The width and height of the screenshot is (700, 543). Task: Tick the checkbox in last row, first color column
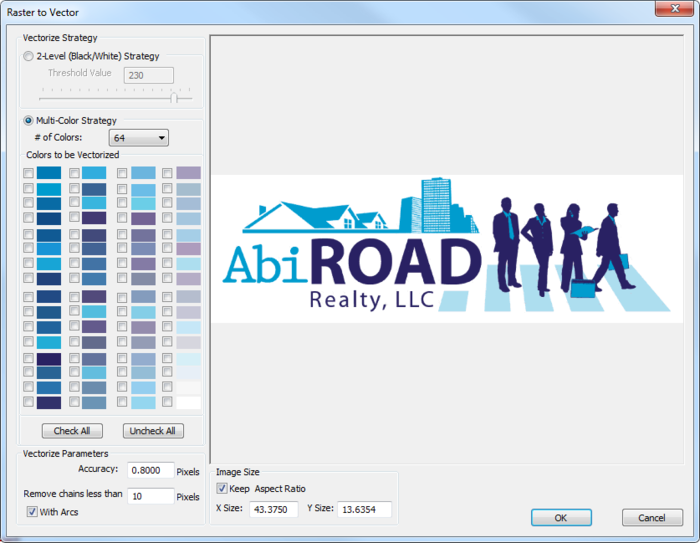click(29, 402)
